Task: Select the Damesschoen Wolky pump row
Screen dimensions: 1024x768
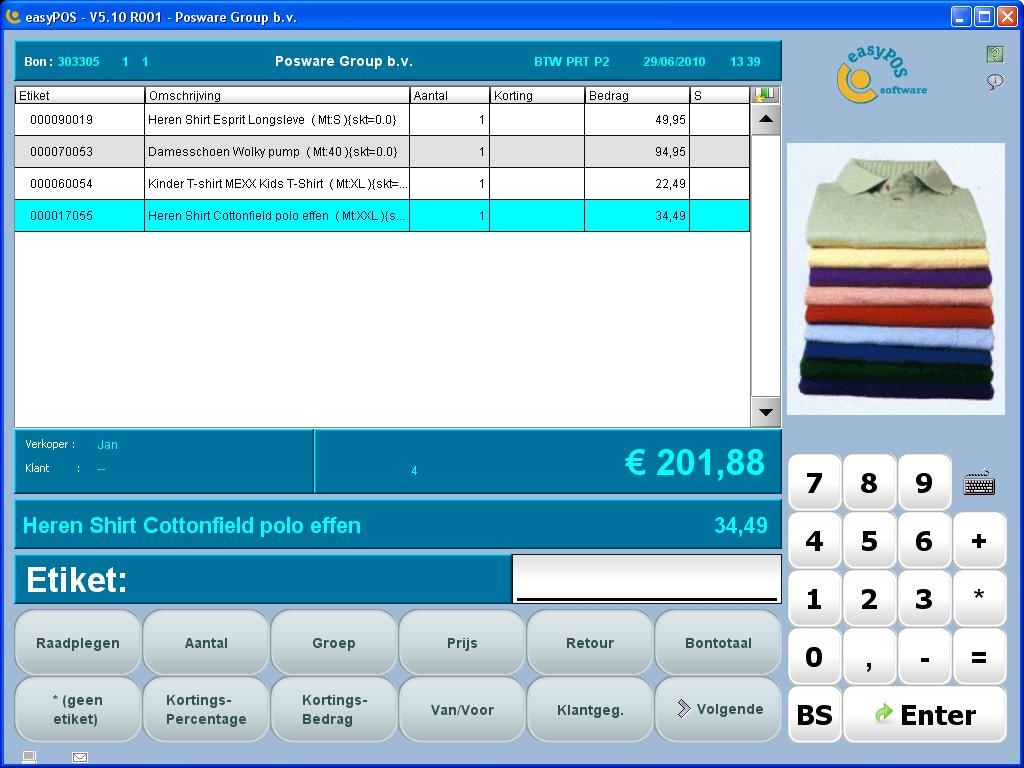Action: 382,152
